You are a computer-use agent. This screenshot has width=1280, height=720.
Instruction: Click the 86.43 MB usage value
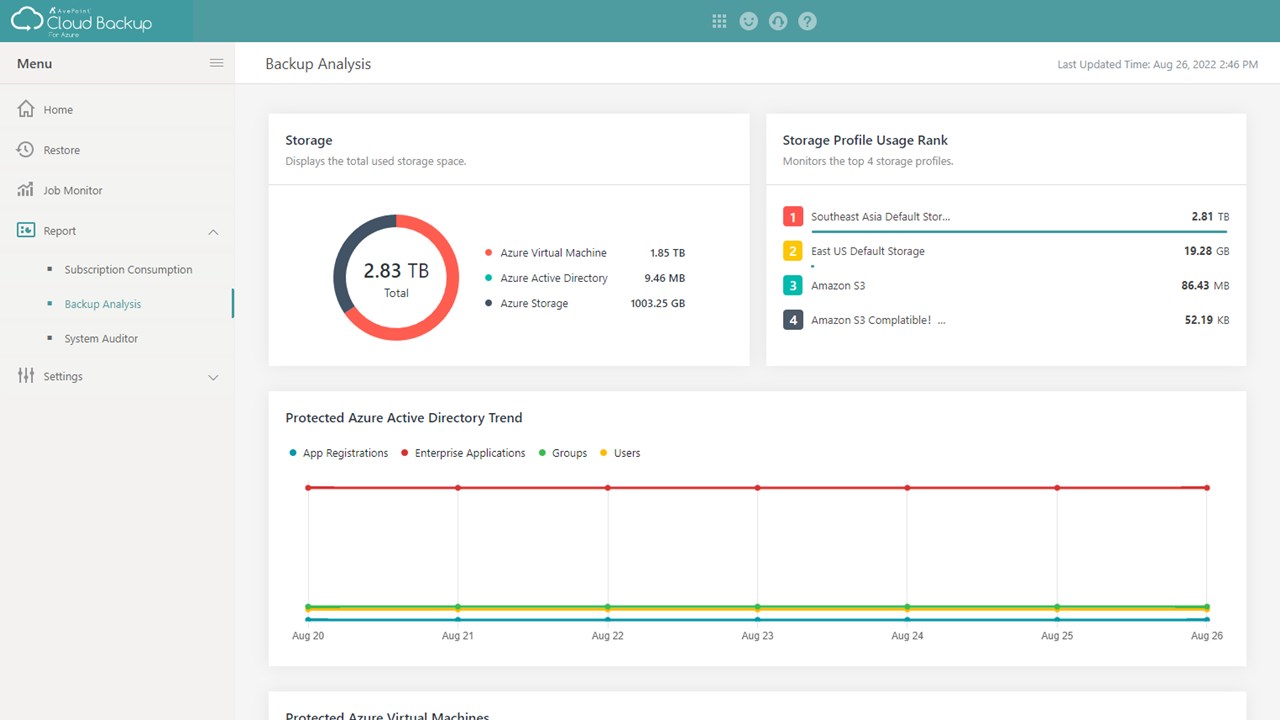coord(1205,286)
